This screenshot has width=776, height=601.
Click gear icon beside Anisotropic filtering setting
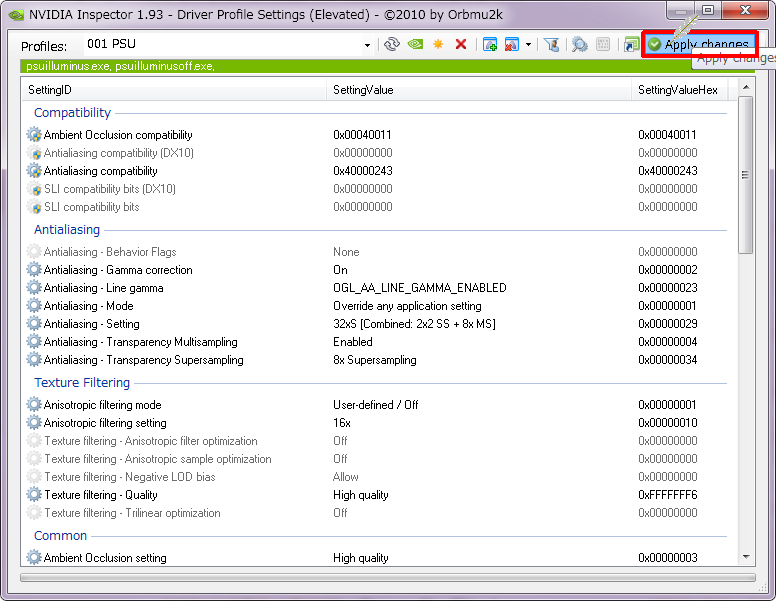pos(34,423)
